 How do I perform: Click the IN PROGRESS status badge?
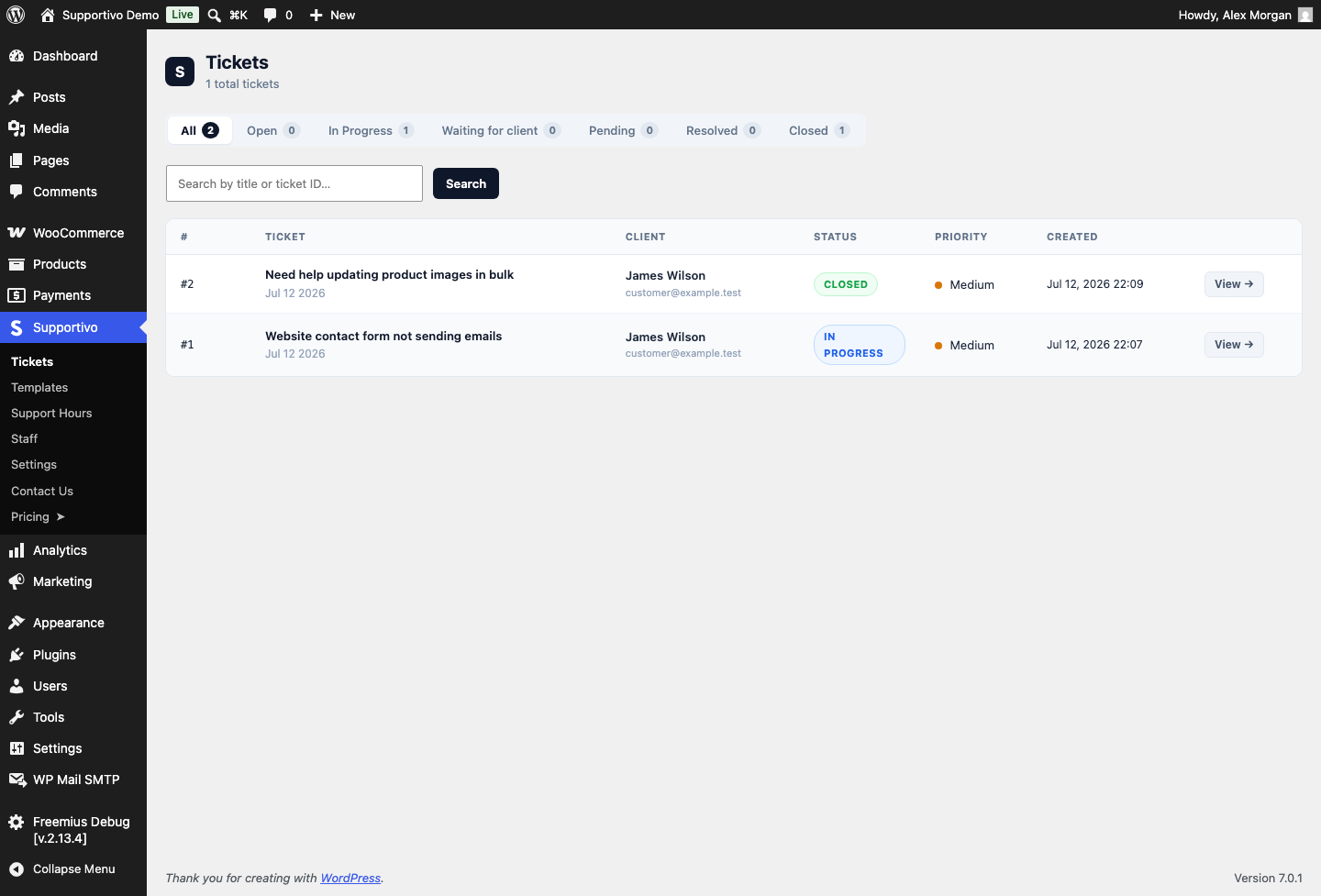point(860,345)
